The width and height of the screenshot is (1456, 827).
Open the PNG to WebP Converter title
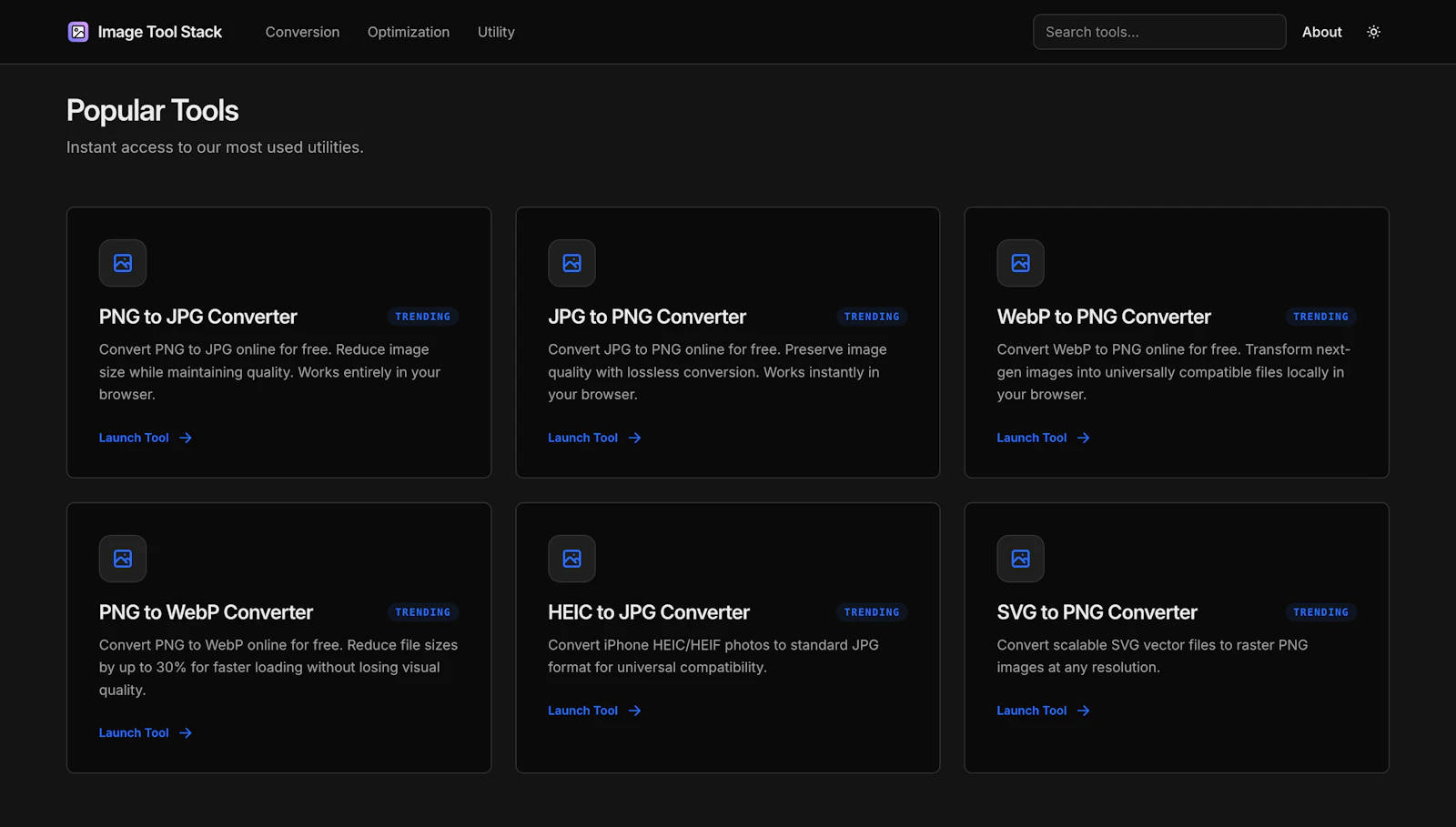click(x=206, y=612)
